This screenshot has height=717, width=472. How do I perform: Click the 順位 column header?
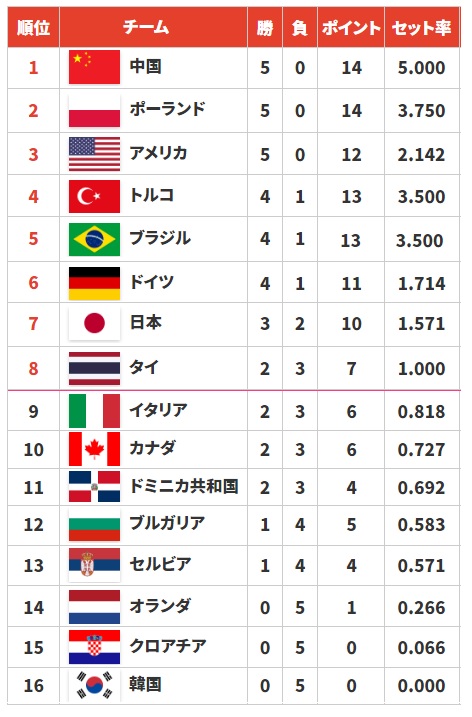(x=33, y=27)
